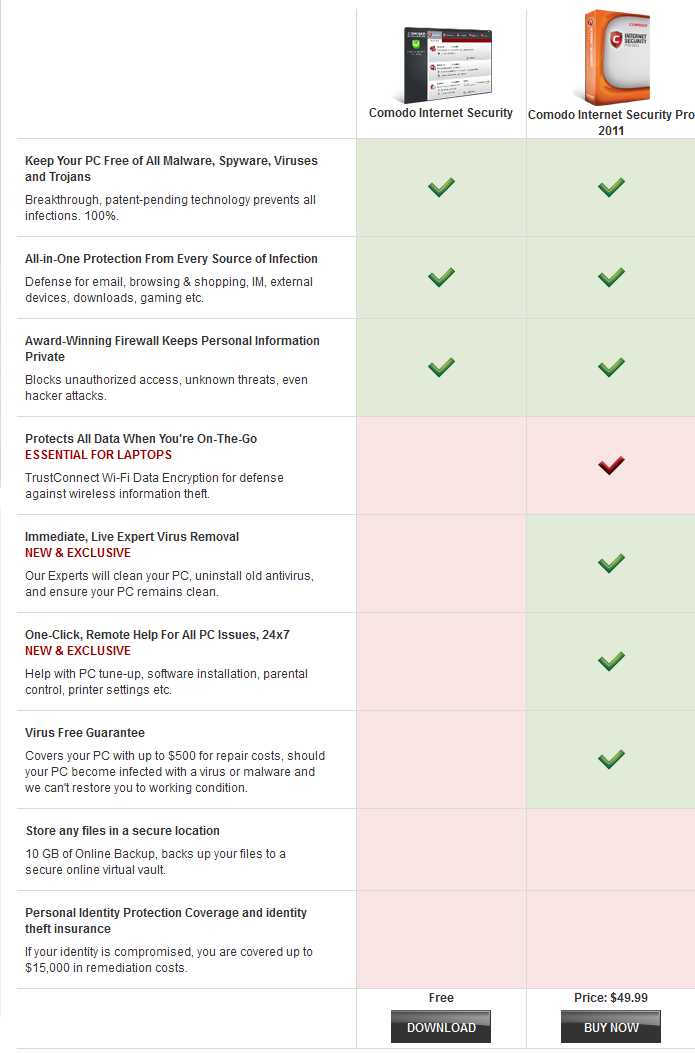
Task: Click the red checkmark for TrustConnect Wi-Fi
Action: [611, 465]
